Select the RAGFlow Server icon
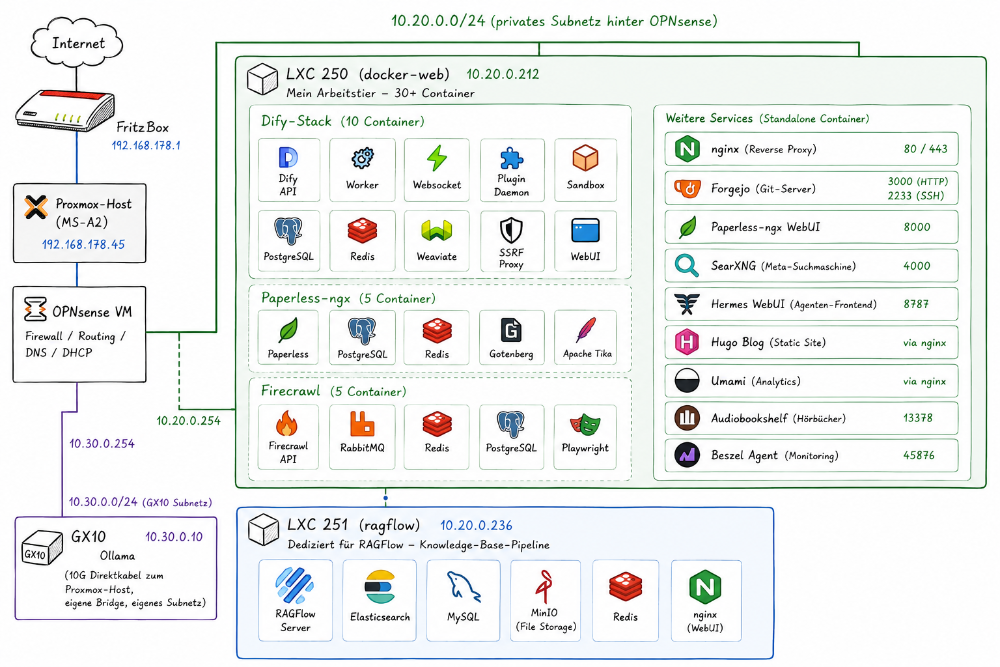The height and width of the screenshot is (667, 1000). coord(295,585)
